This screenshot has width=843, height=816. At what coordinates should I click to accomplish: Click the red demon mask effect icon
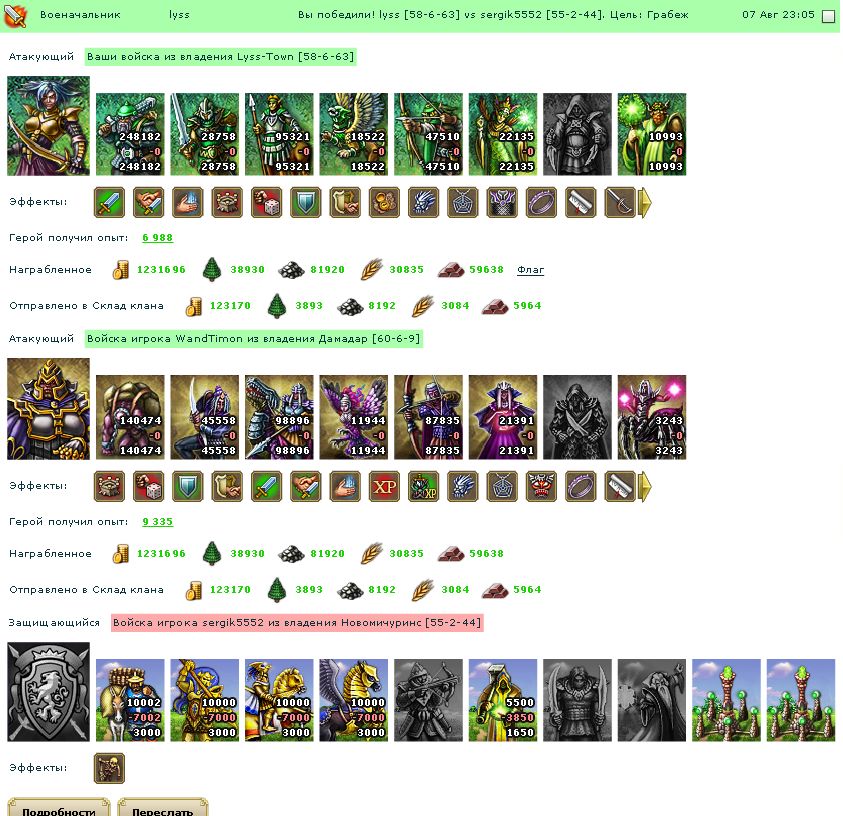541,486
